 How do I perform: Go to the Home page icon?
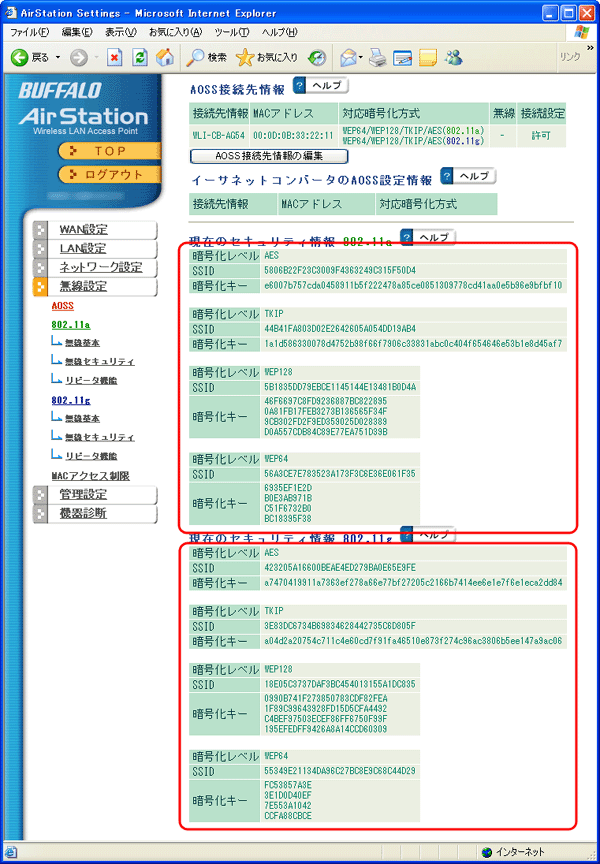coord(165,57)
